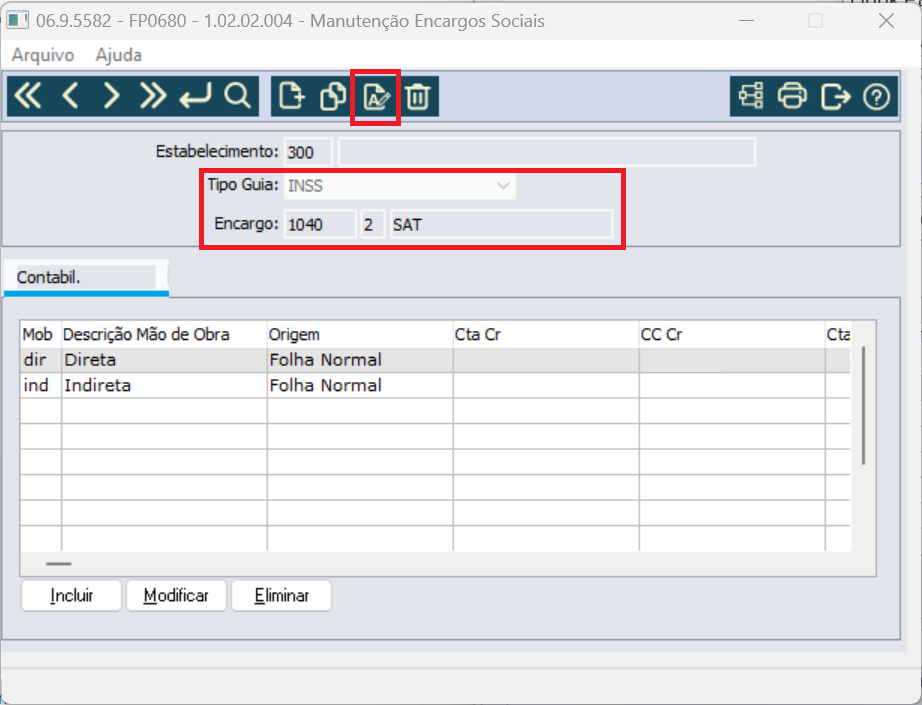Click the grid horizontal scrollbar thumb

click(x=59, y=564)
